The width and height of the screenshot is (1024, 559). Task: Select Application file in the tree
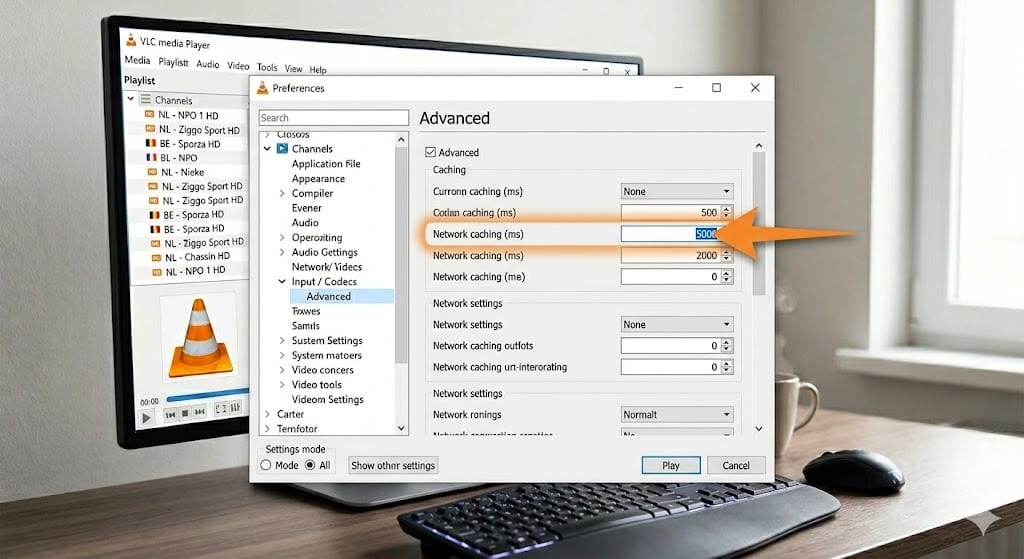(326, 164)
